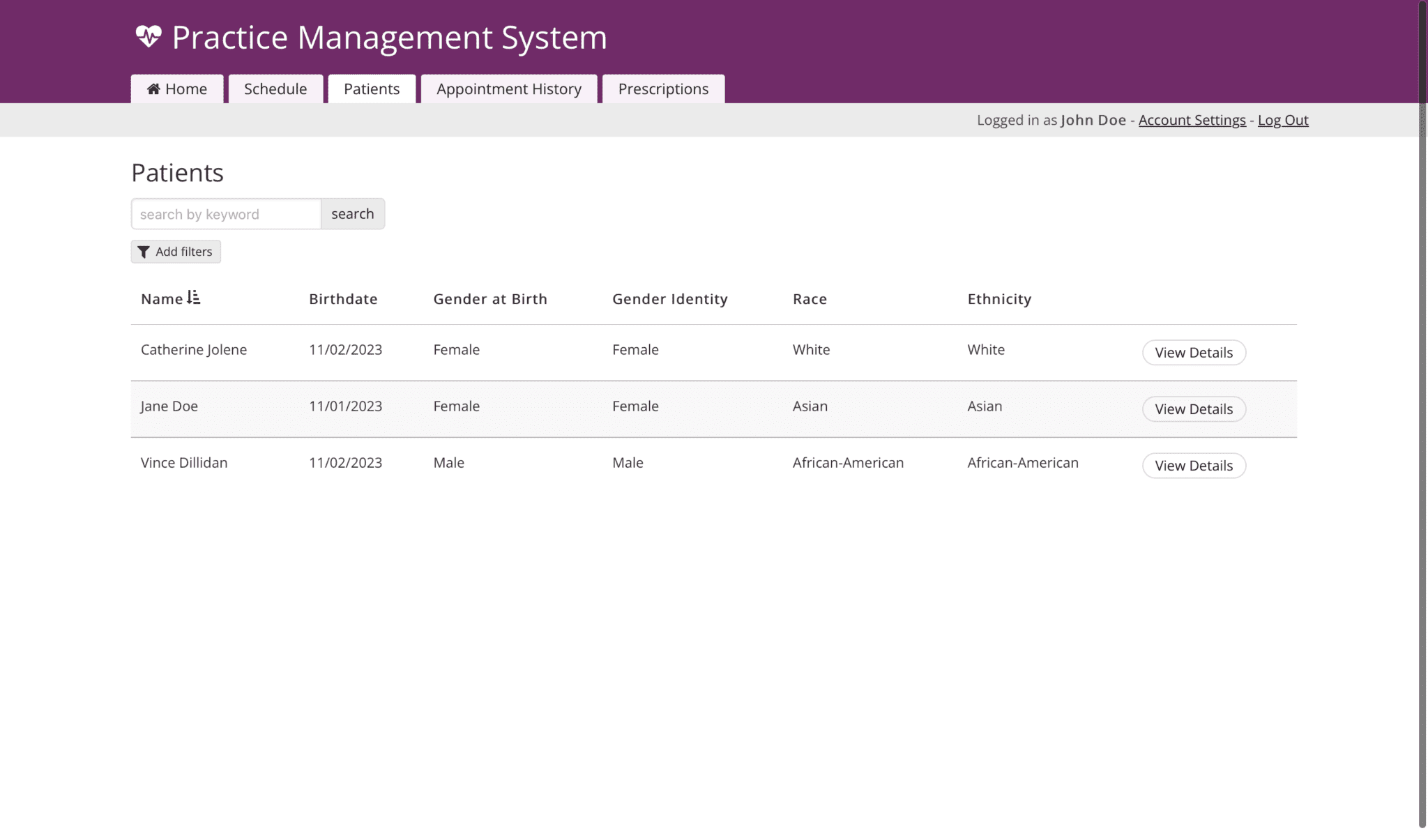
Task: Open Account Settings
Action: point(1192,120)
